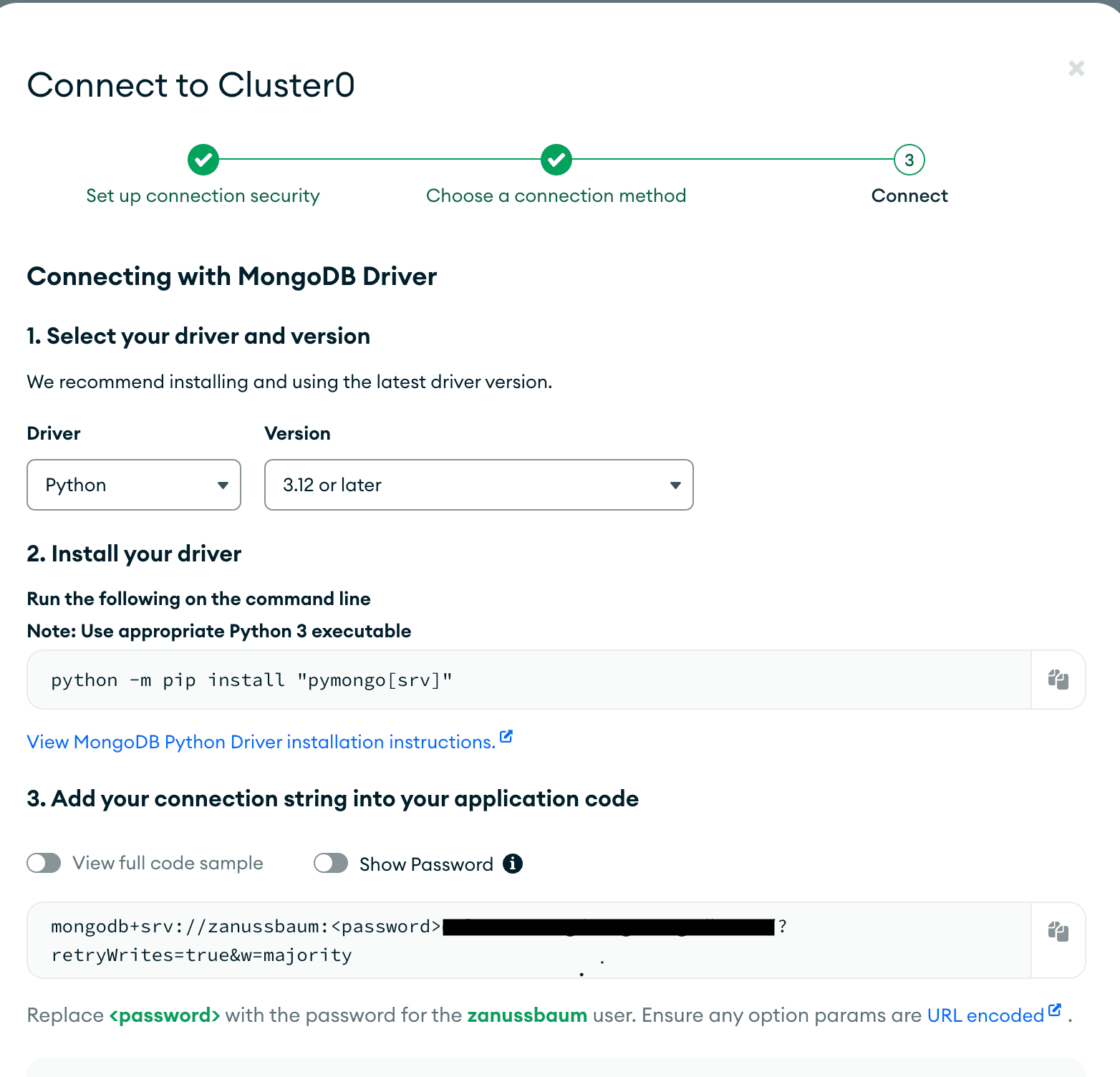
Task: Click the X to dismiss the dialog
Action: click(1076, 68)
